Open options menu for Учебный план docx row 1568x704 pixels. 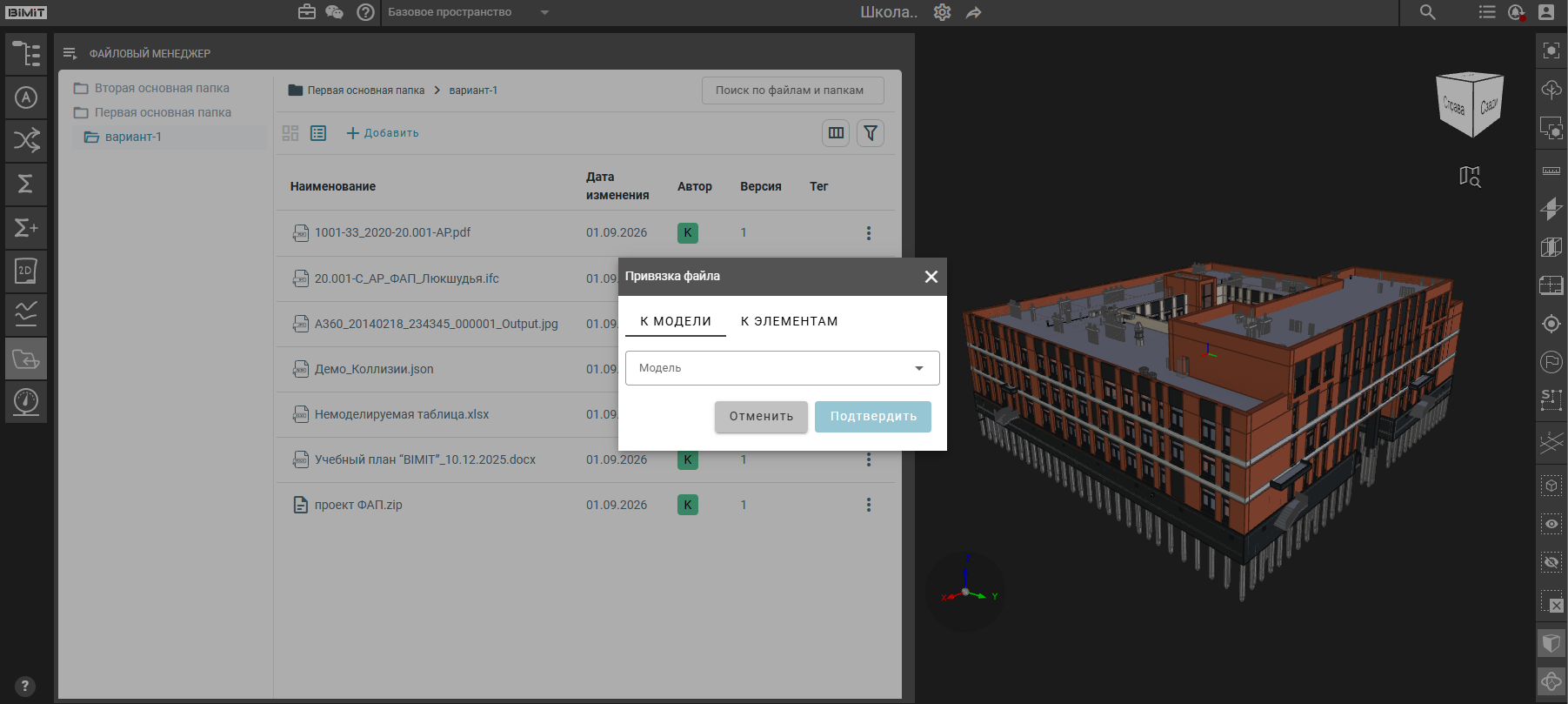coord(869,459)
